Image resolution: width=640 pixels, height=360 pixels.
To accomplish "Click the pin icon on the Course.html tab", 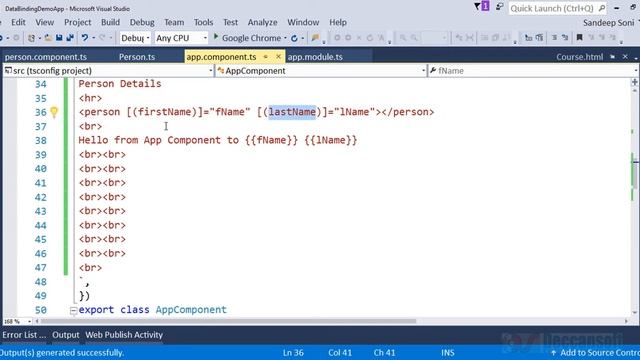I will pos(613,57).
